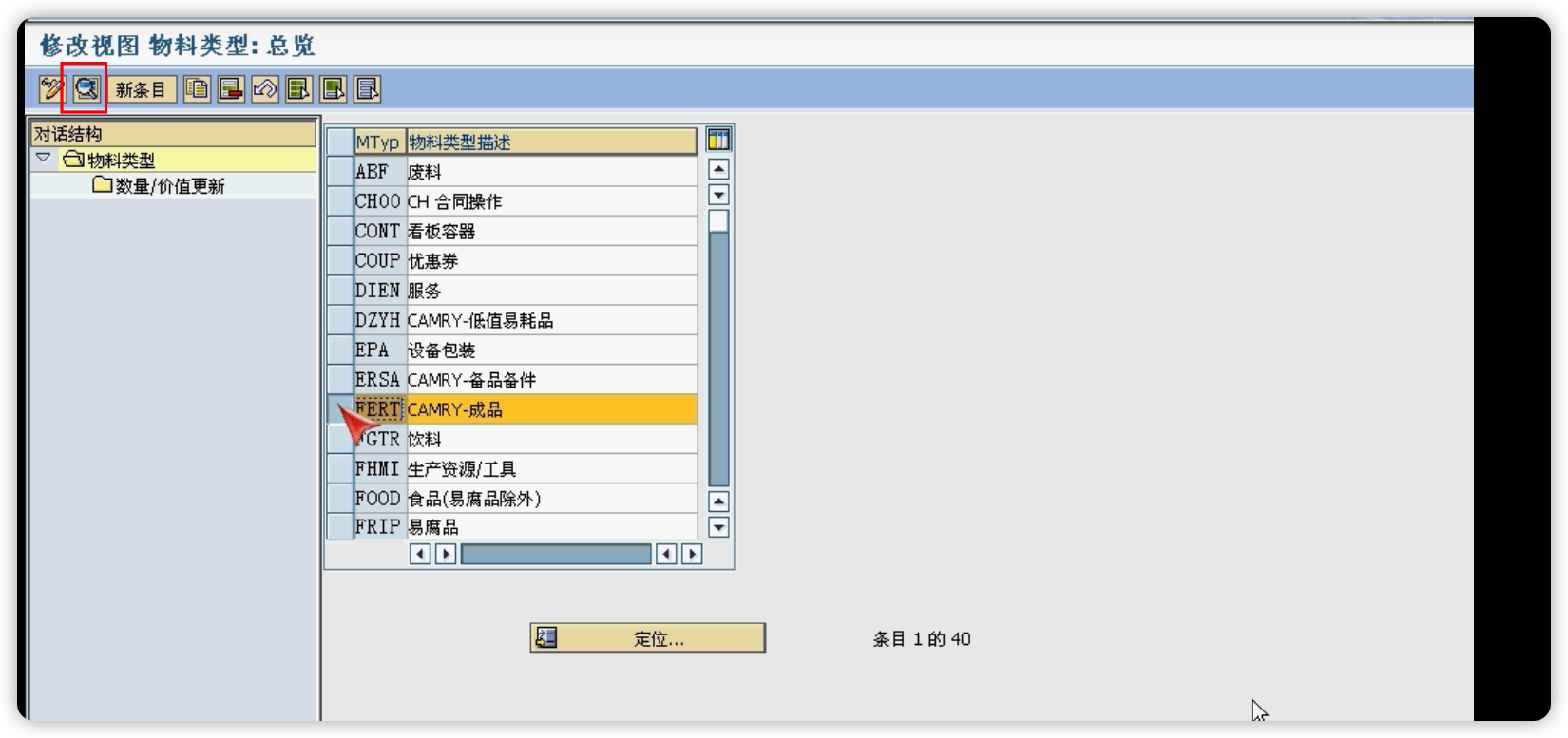1568x738 pixels.
Task: Click the Copy As toolbar icon
Action: click(197, 89)
